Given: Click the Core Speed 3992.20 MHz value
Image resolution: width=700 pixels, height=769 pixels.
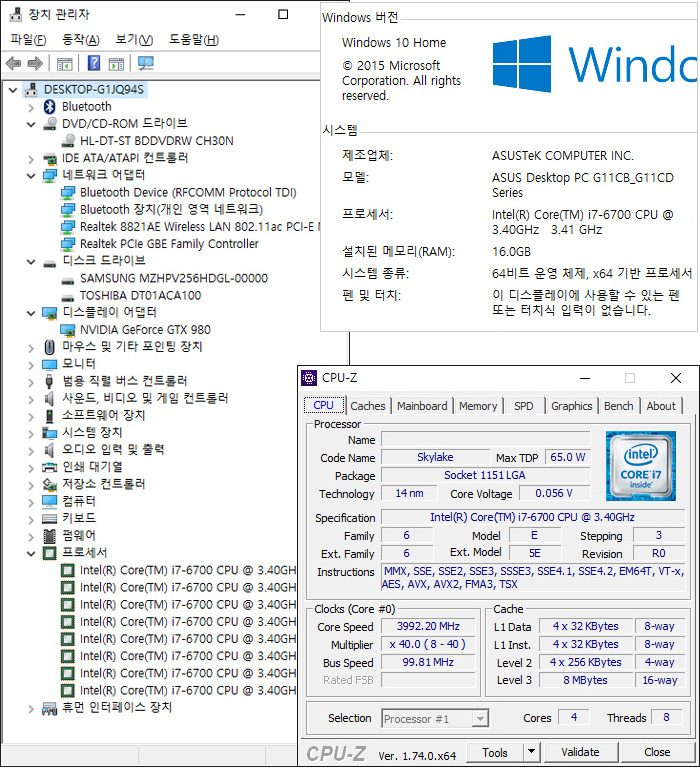Looking at the screenshot, I should coord(428,626).
